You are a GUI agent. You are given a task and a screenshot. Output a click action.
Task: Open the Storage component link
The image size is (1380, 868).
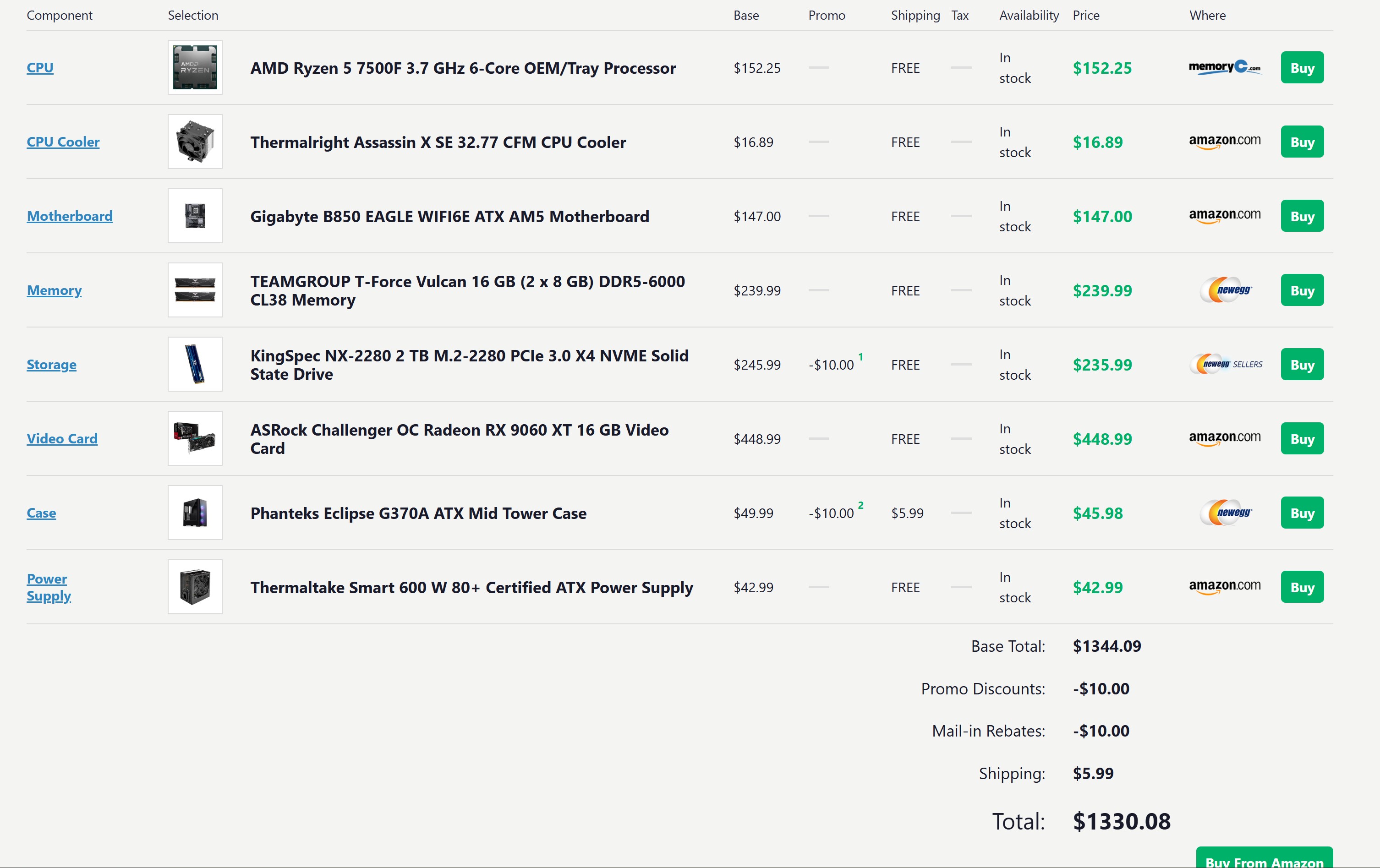pyautogui.click(x=52, y=365)
